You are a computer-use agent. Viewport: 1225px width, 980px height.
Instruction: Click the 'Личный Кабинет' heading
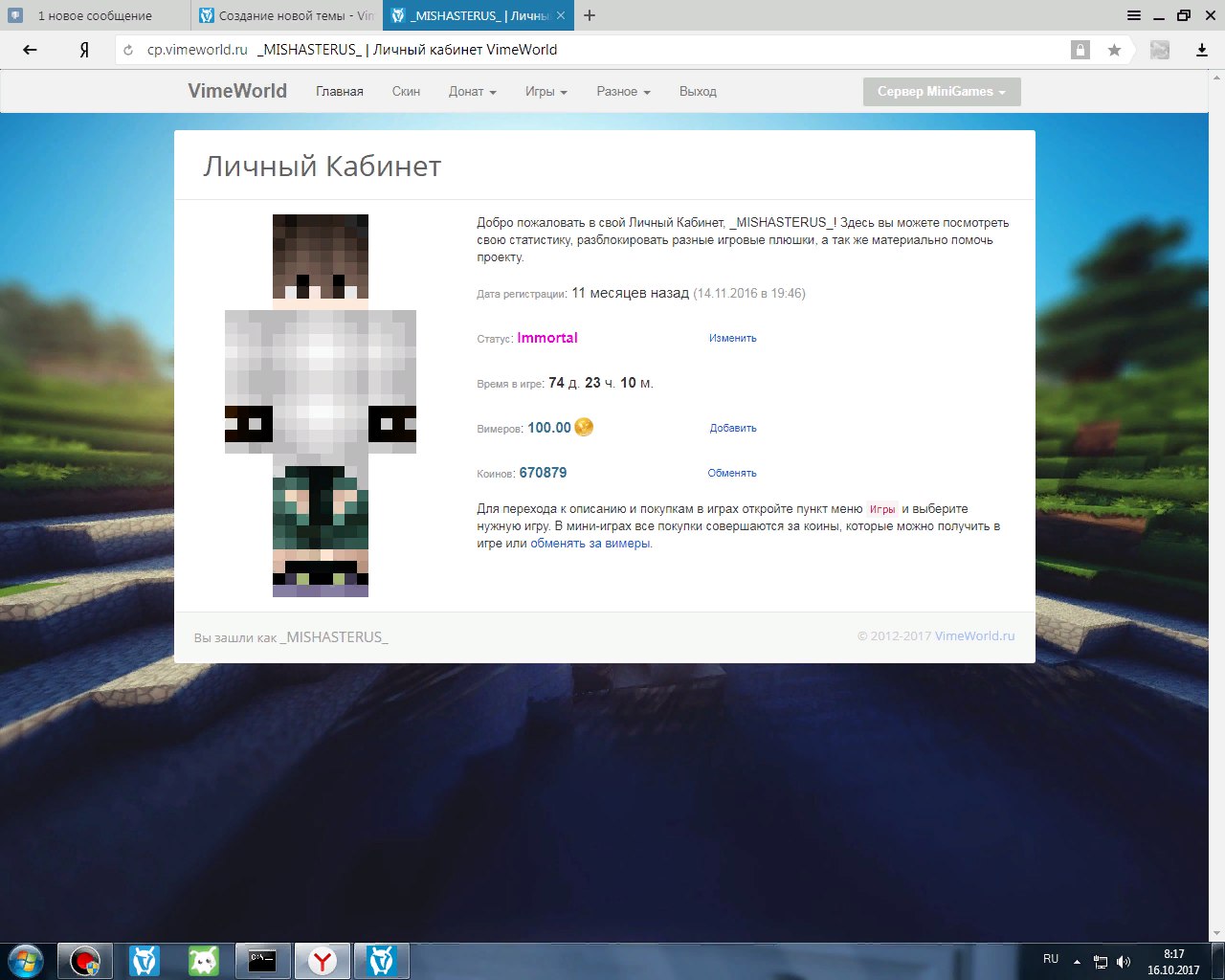coord(322,167)
